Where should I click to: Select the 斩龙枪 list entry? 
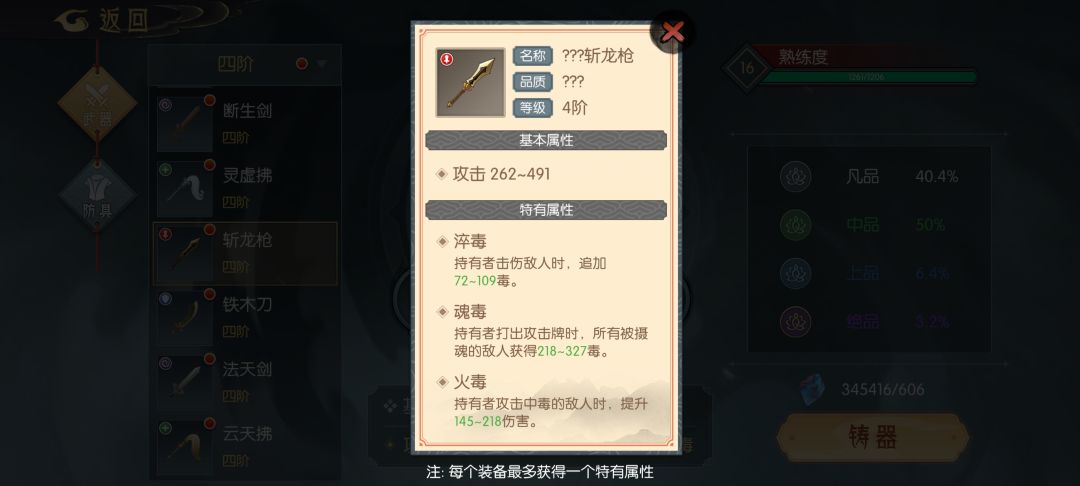(245, 253)
